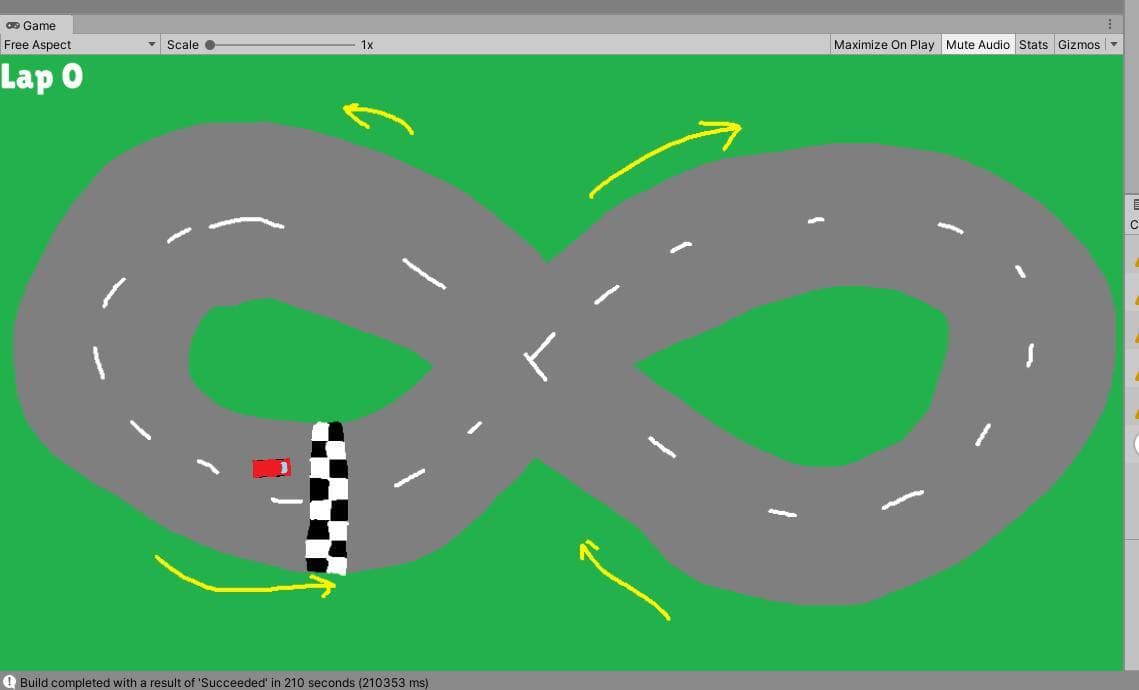The height and width of the screenshot is (690, 1139).
Task: Click the build status info icon
Action: click(9, 682)
